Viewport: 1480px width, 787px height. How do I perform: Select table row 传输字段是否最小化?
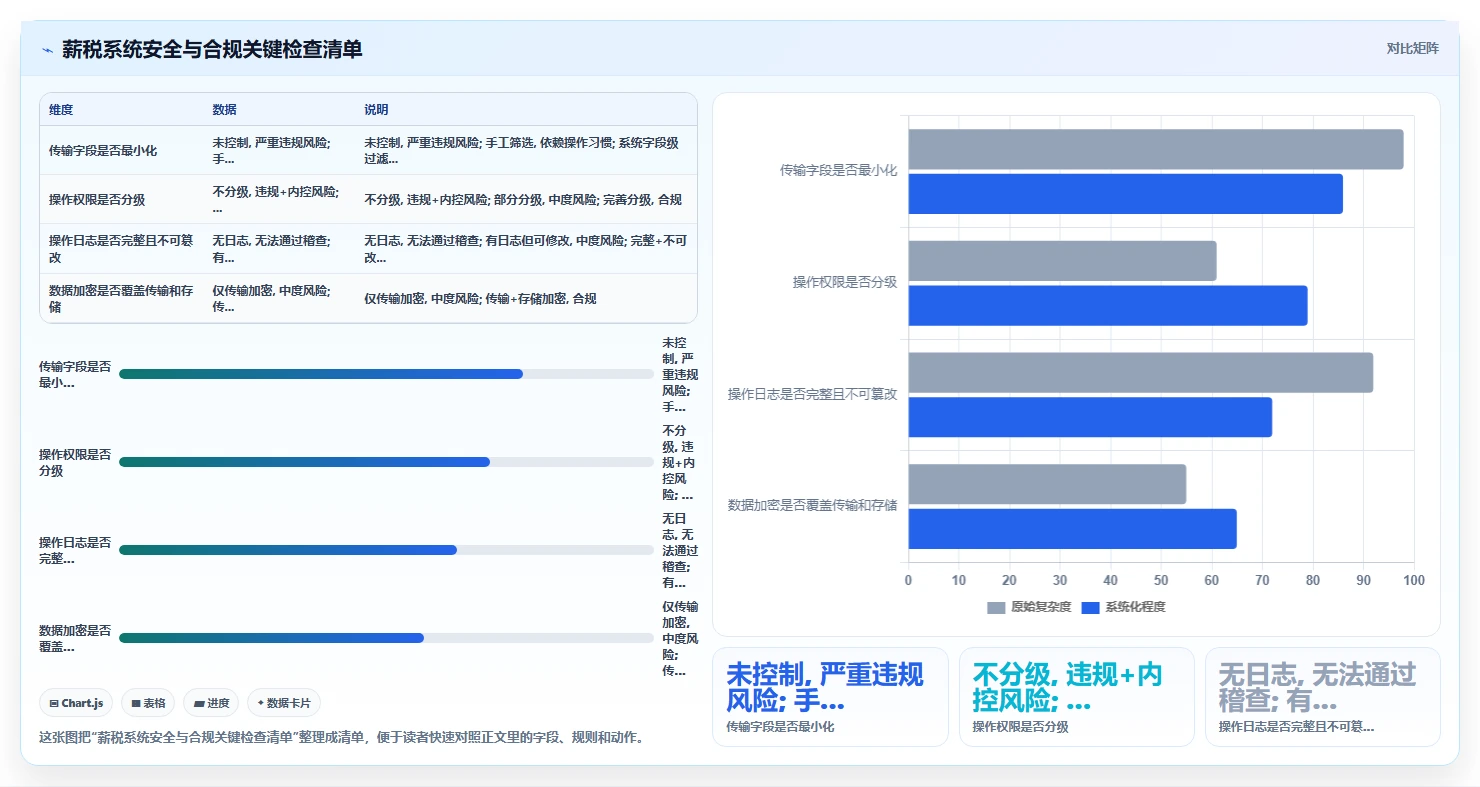click(368, 150)
